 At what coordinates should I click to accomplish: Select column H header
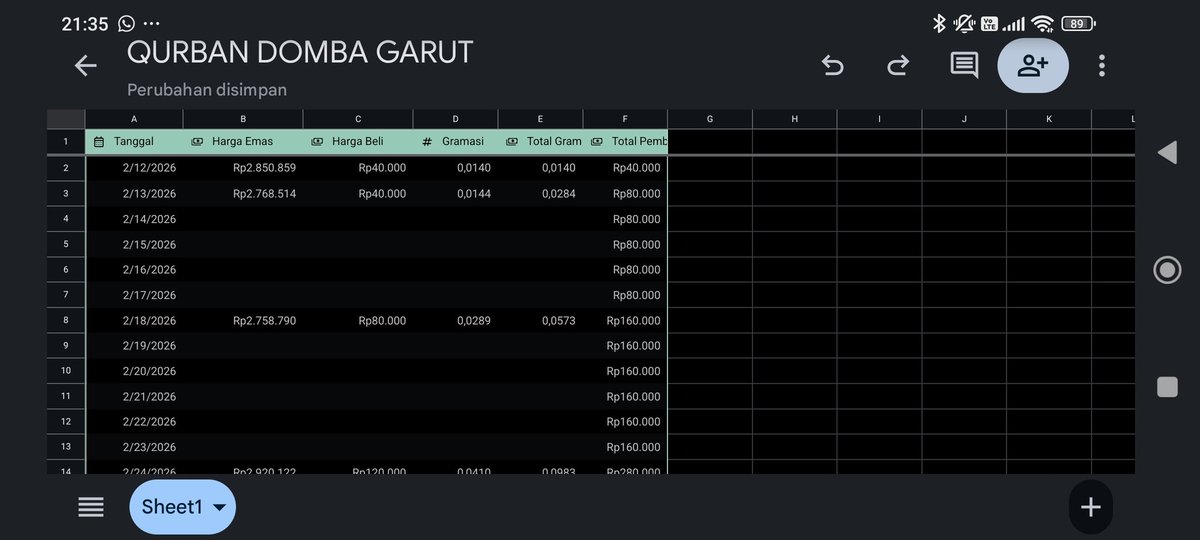[795, 119]
